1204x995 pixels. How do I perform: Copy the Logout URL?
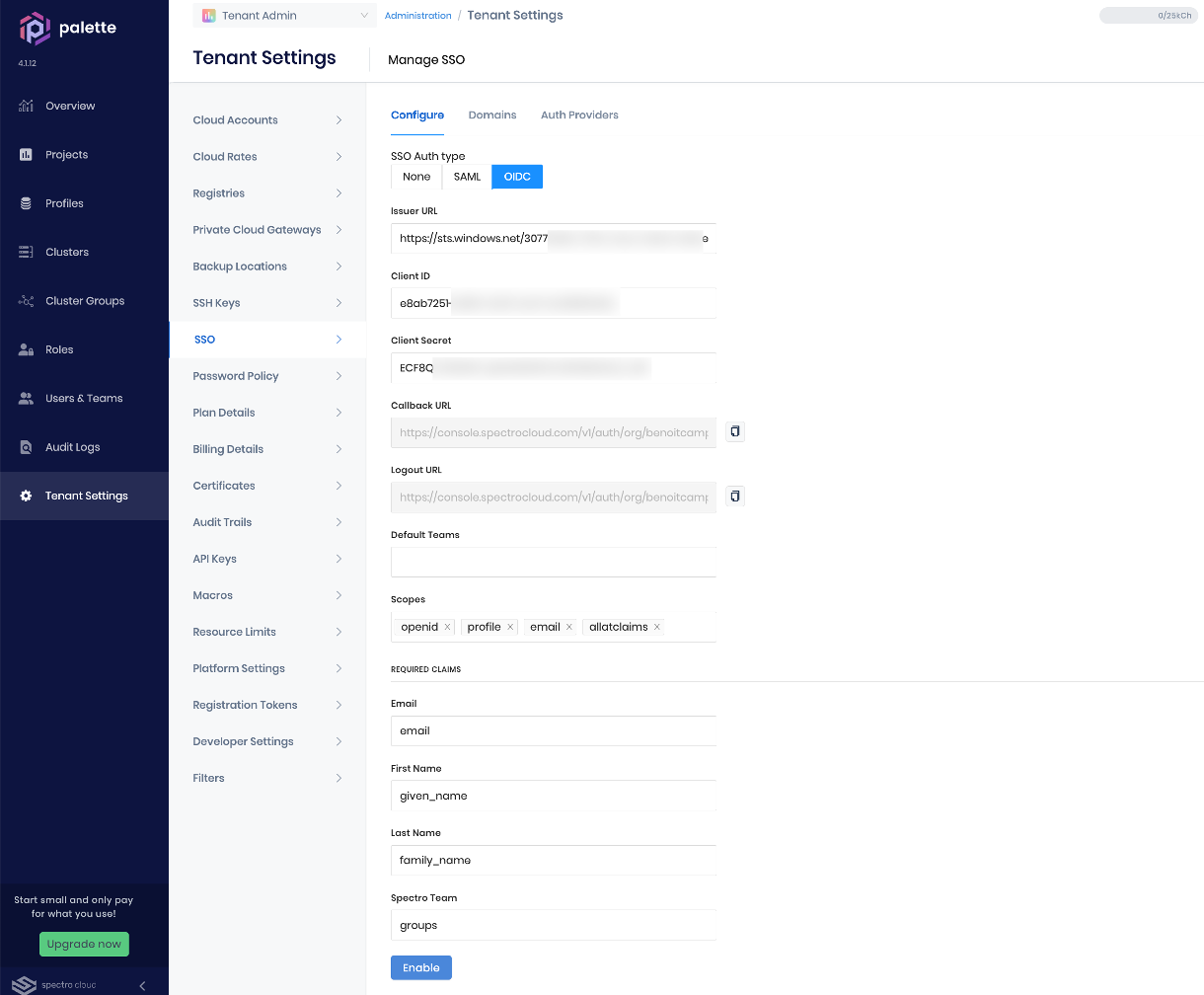(735, 497)
